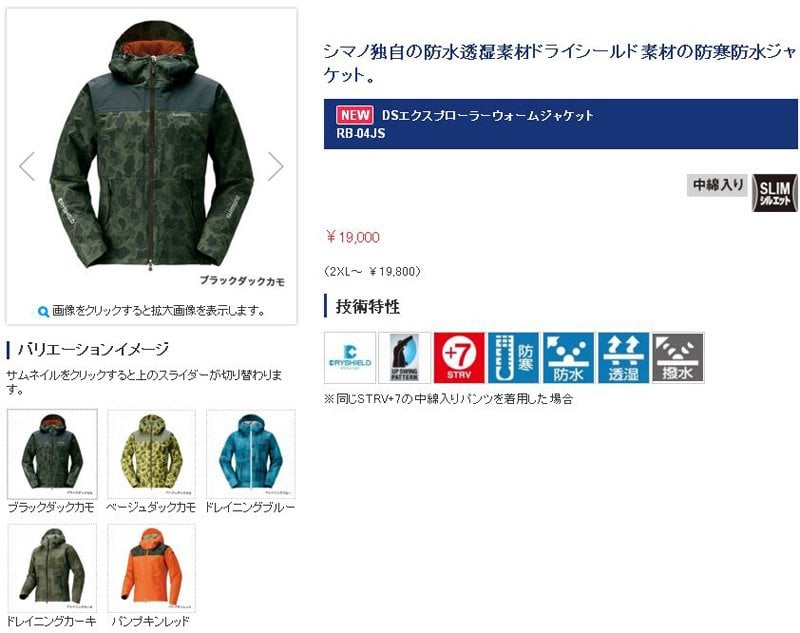
Task: Click the SLIM シルエット badge
Action: point(774,193)
